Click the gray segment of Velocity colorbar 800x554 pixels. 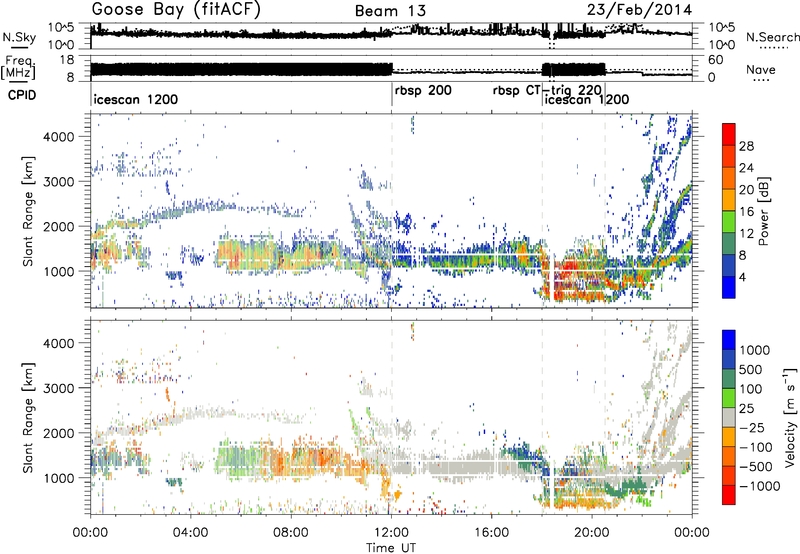(729, 418)
